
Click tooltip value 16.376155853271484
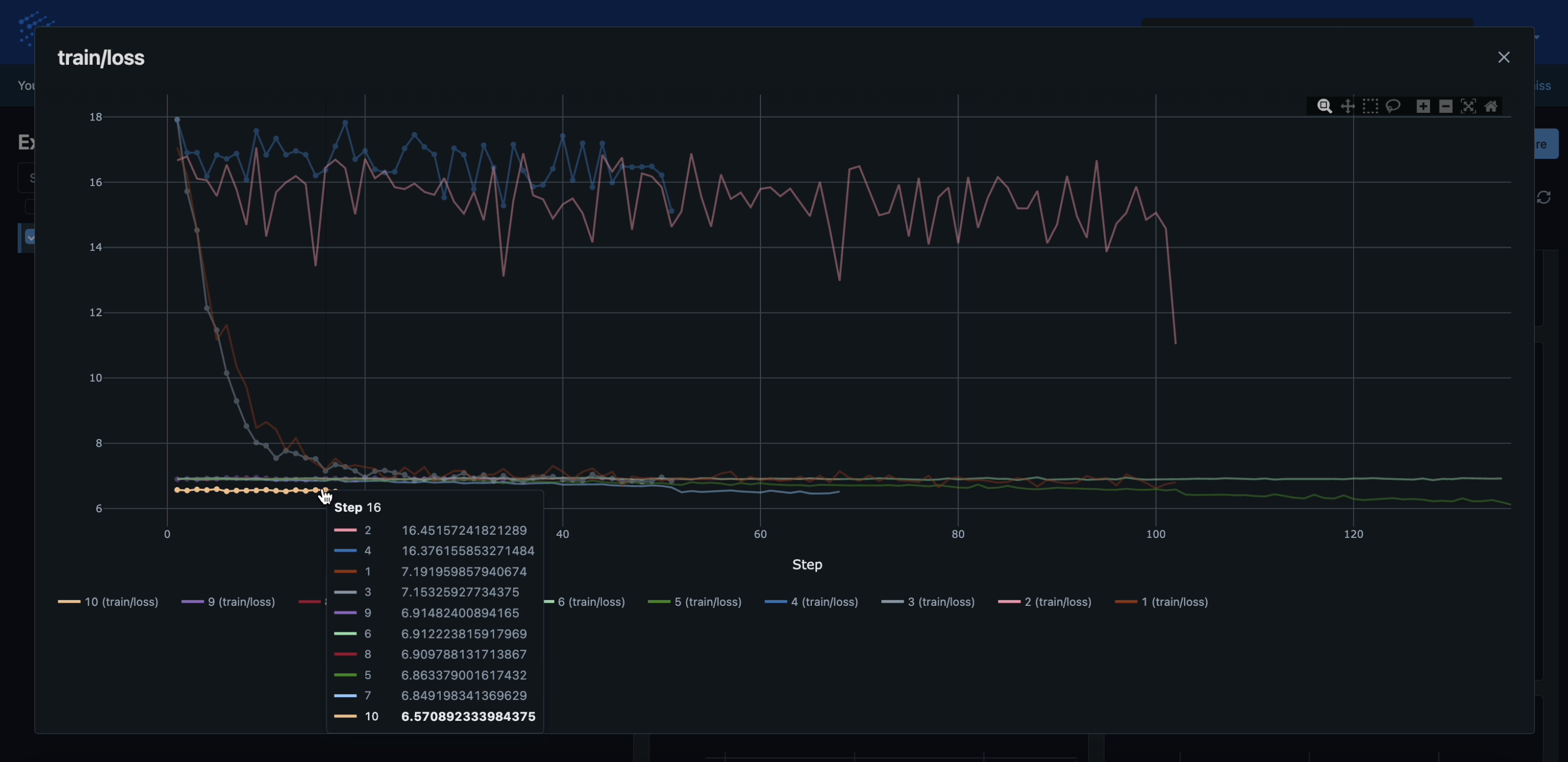point(468,551)
